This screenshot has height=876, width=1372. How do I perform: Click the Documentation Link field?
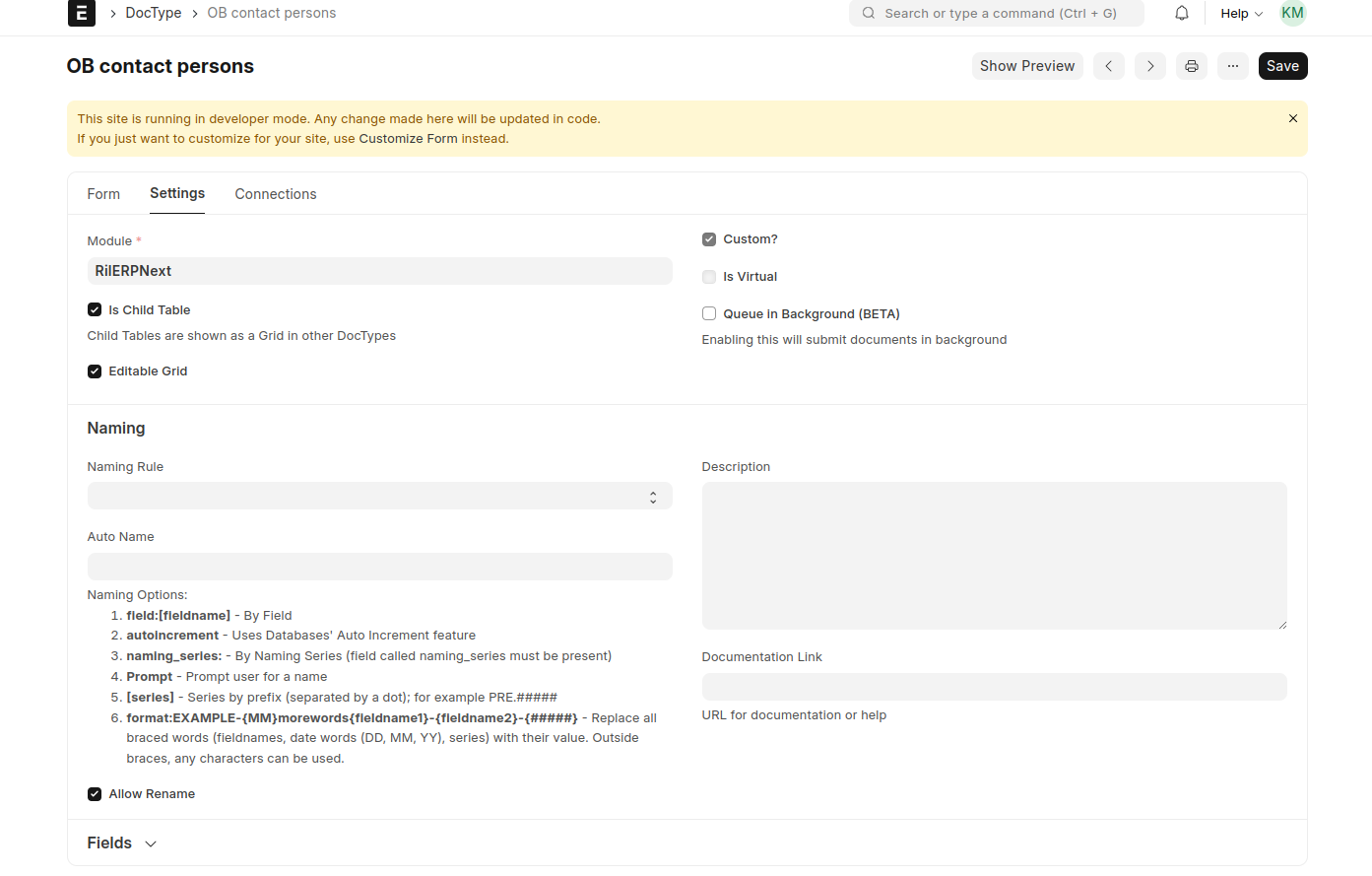click(995, 687)
